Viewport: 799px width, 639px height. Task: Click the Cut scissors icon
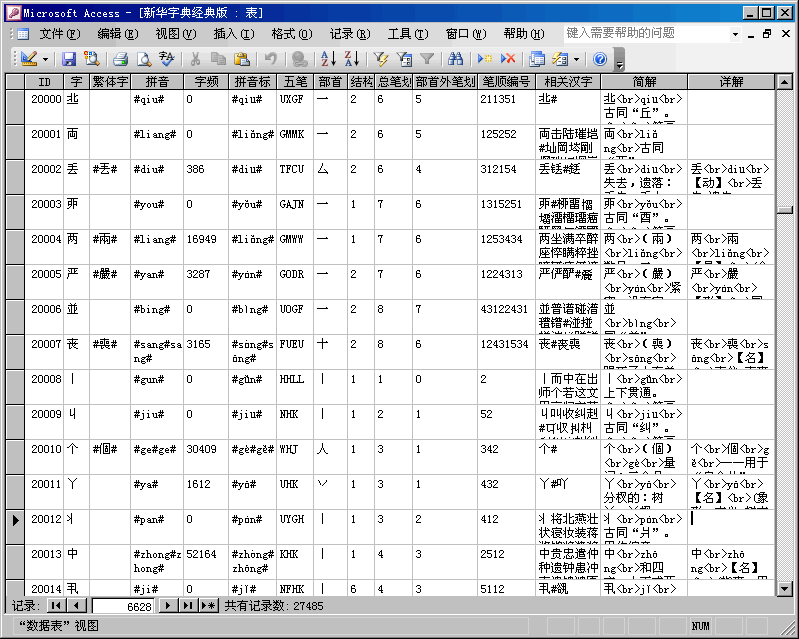(195, 59)
